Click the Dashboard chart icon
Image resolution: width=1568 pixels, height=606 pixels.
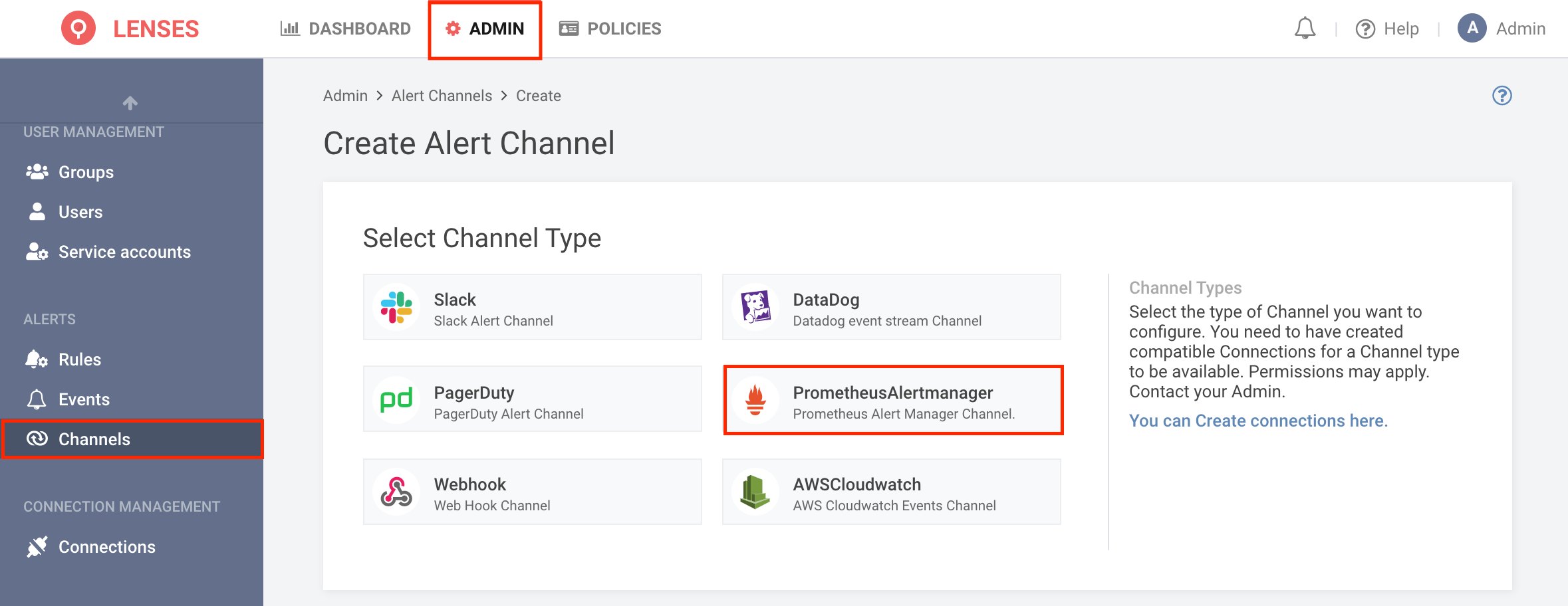tap(290, 29)
